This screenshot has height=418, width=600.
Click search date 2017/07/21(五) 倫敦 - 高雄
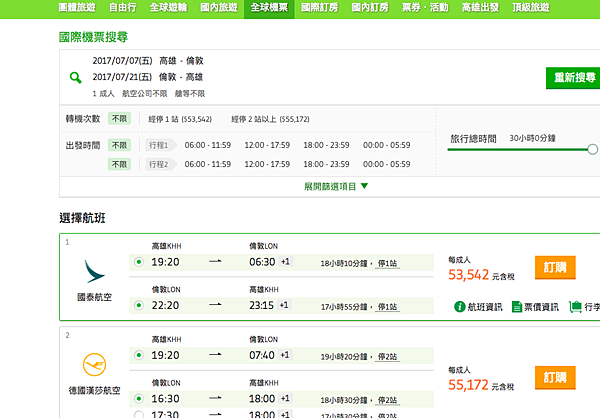[148, 77]
